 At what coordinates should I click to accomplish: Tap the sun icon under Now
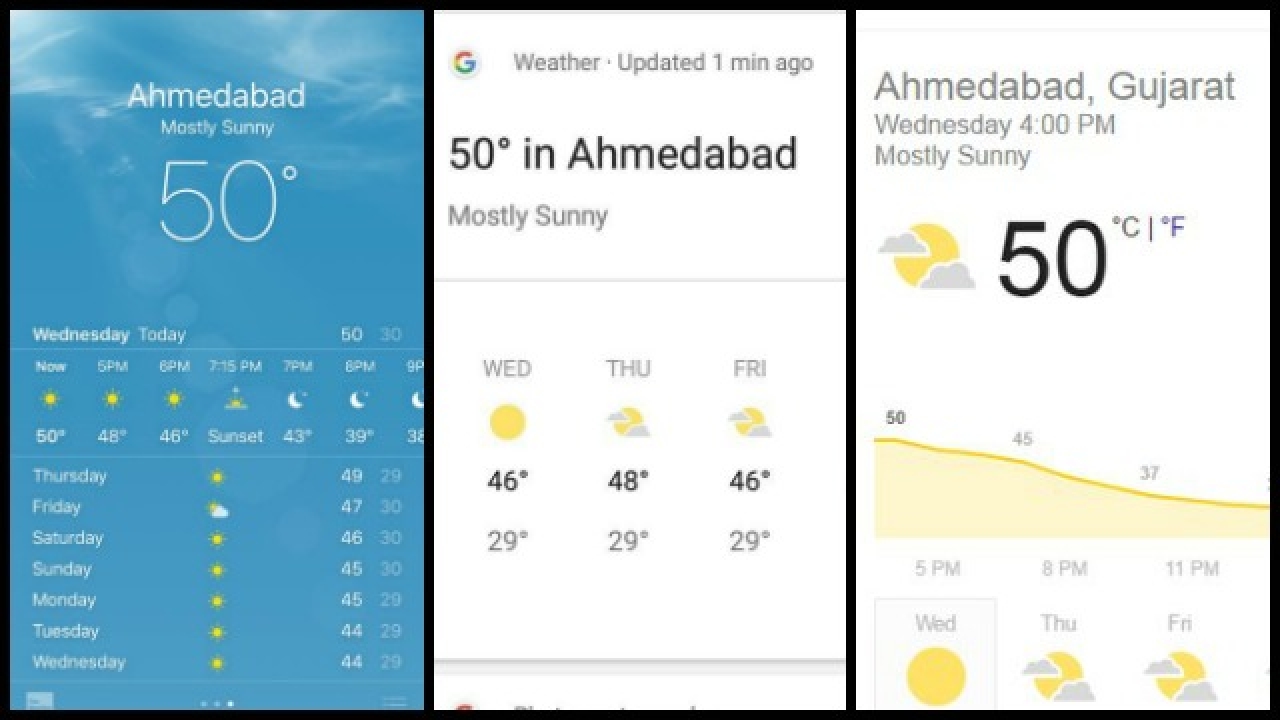coord(50,400)
